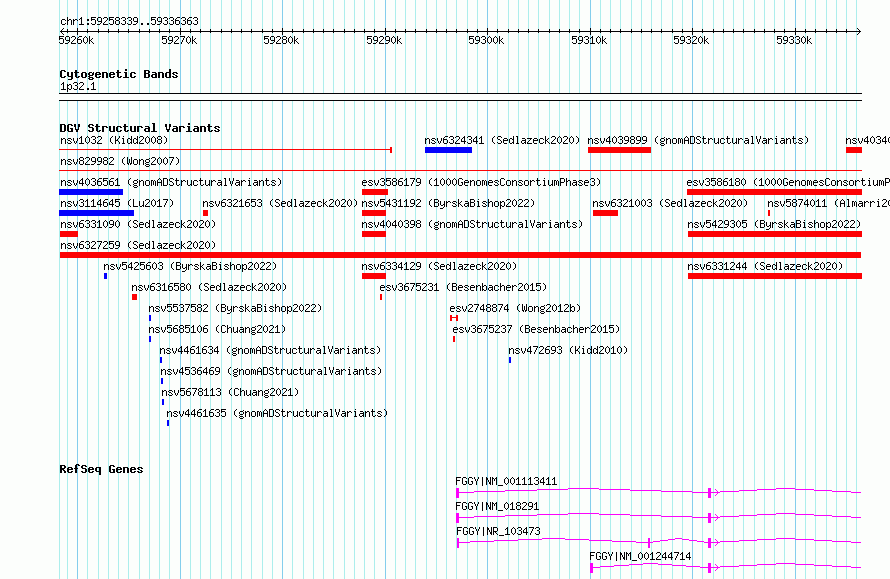Image resolution: width=890 pixels, height=579 pixels.
Task: Select the nsv829982 (Wong2007) variant label
Action: 120,161
